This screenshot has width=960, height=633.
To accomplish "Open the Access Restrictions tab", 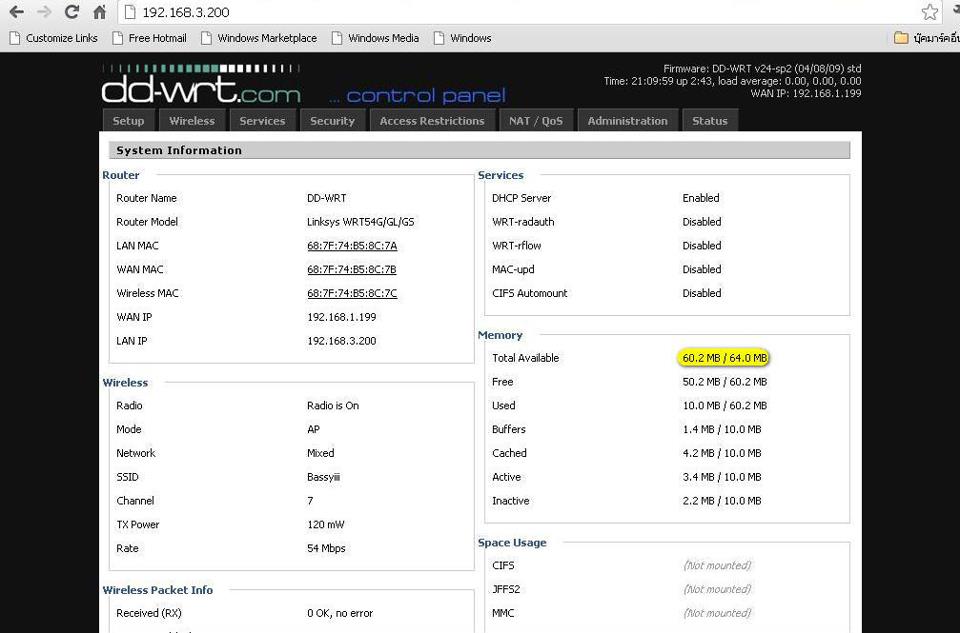I will pos(432,121).
